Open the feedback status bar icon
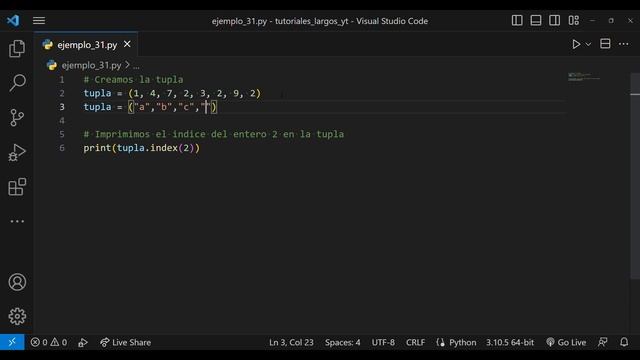This screenshot has width=640, height=360. [602, 342]
